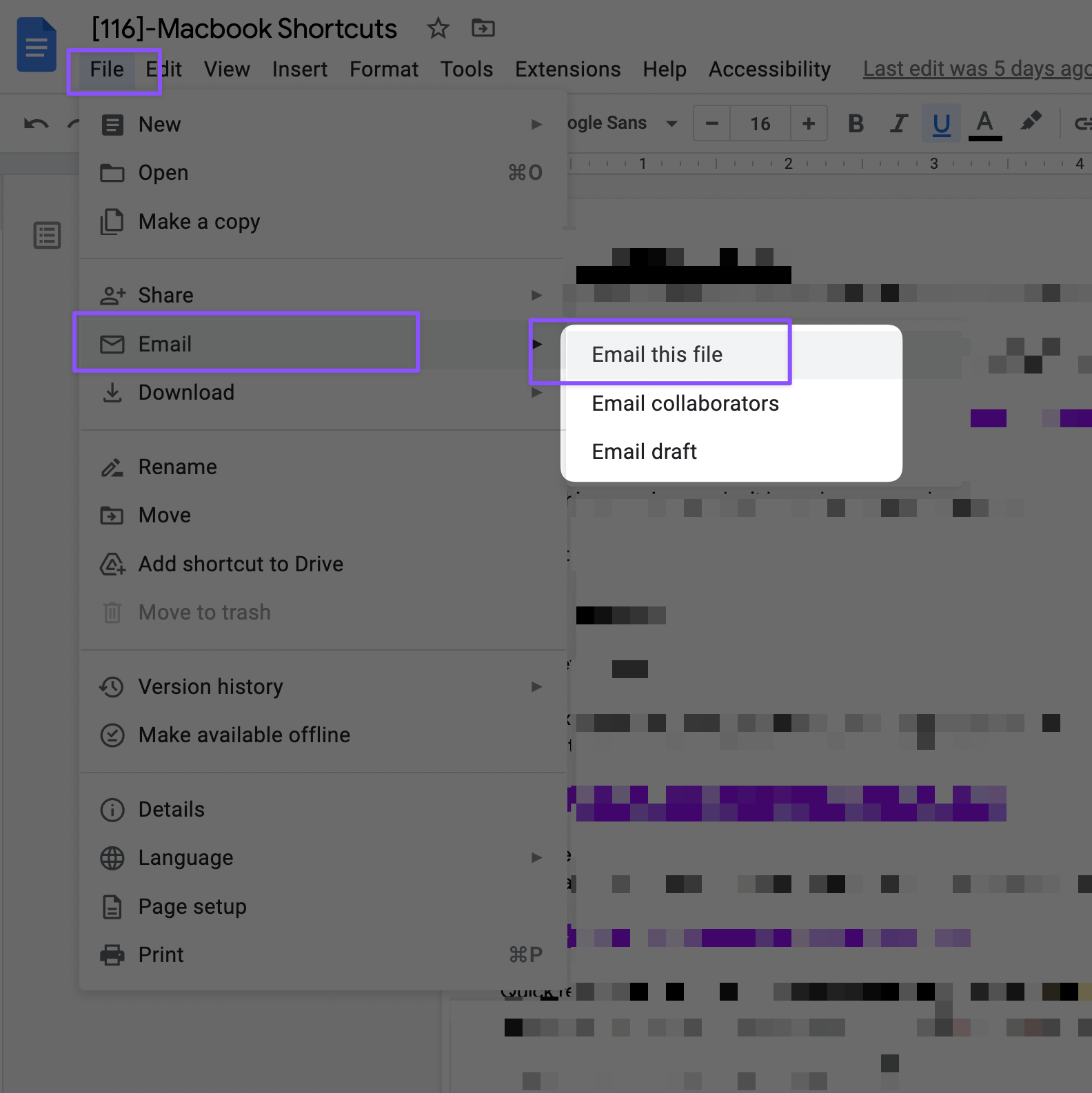1092x1093 pixels.
Task: Select Add shortcut to Drive
Action: [x=323, y=564]
